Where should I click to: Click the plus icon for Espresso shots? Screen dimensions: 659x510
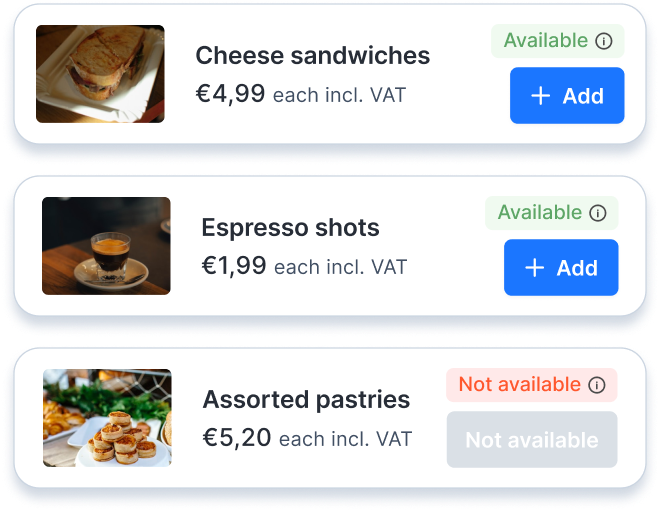coord(534,268)
